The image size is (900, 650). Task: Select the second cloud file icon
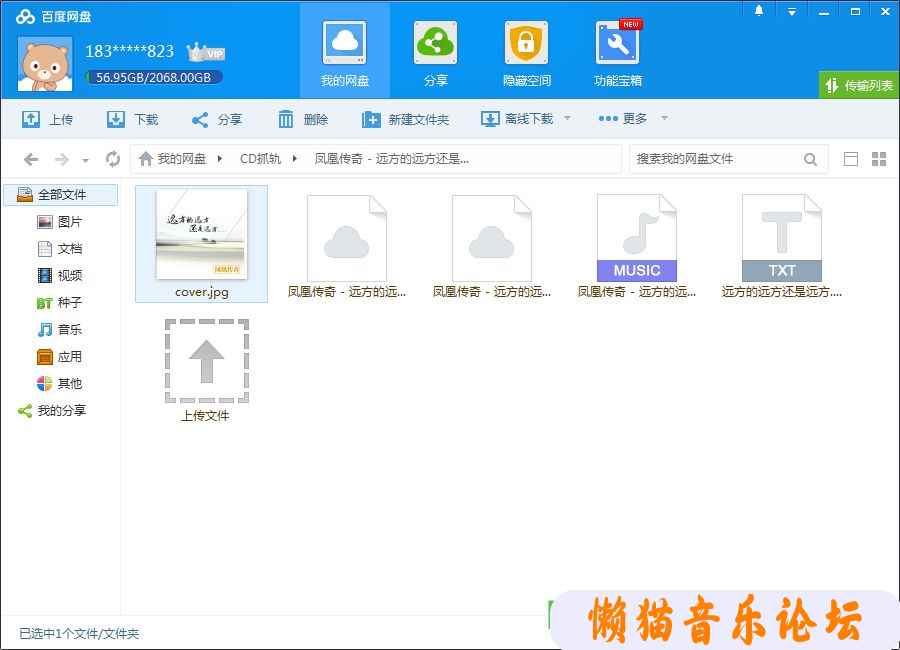pyautogui.click(x=492, y=238)
